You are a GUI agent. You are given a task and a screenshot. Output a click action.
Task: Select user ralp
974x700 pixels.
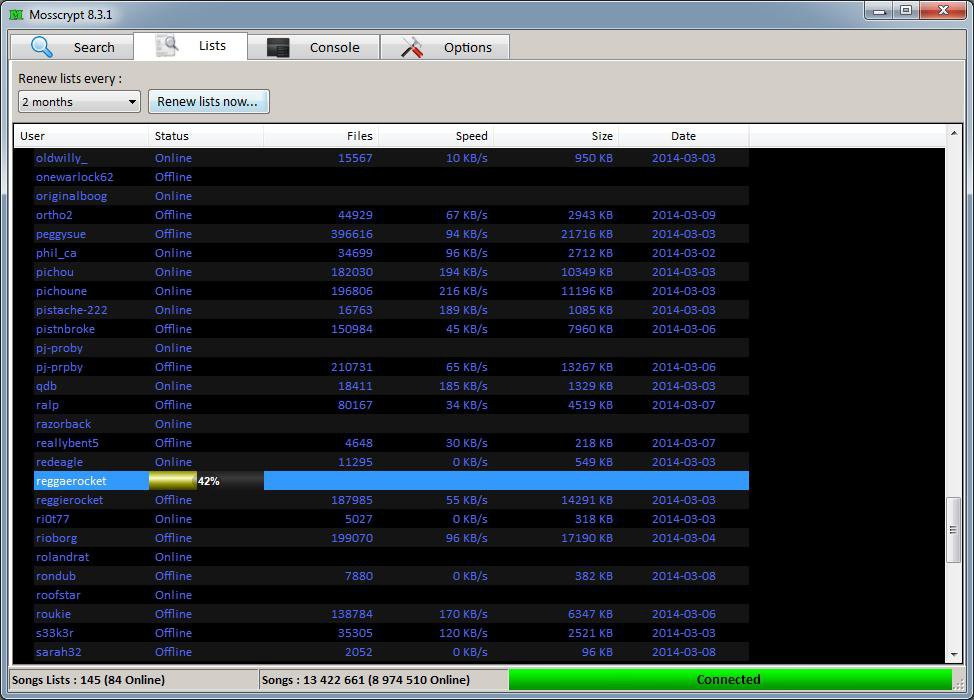click(47, 405)
